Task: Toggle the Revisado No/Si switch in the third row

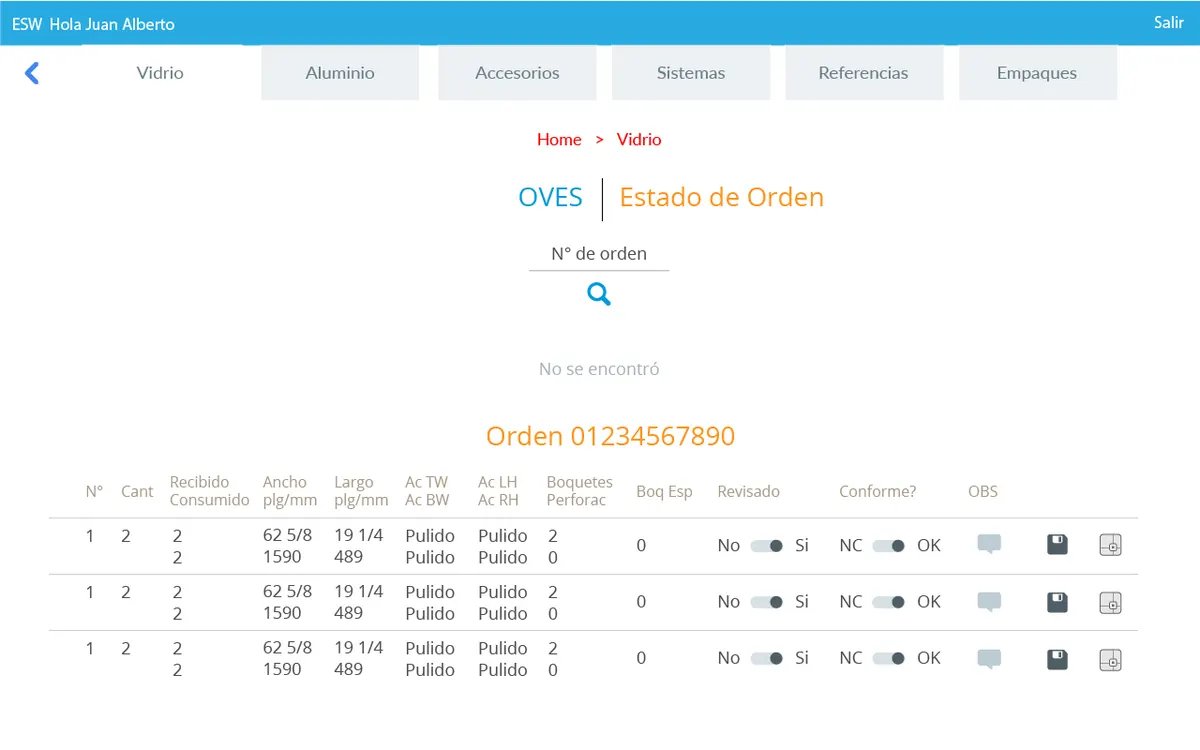Action: 767,658
